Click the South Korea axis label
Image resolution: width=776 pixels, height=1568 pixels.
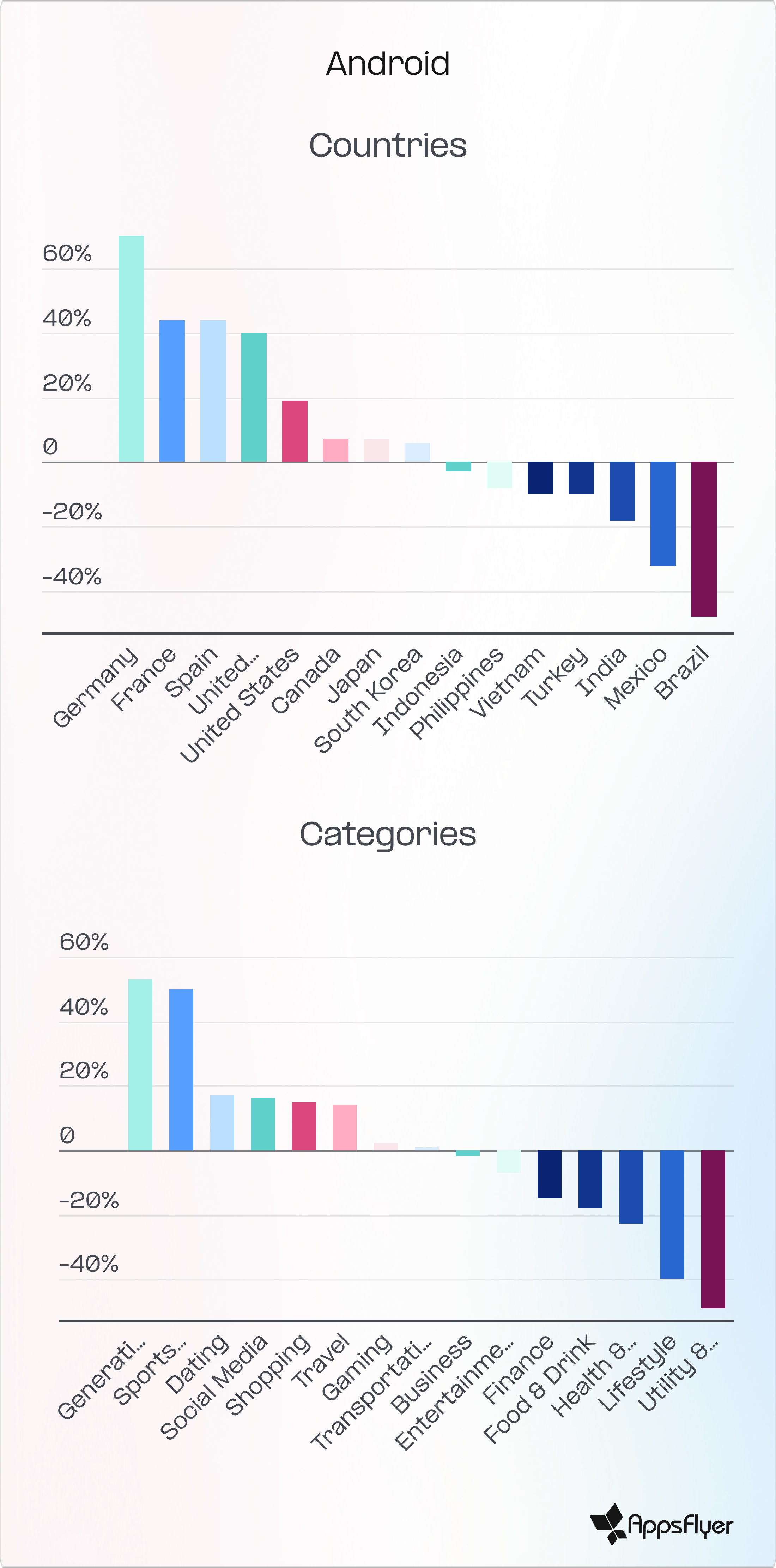pos(368,700)
